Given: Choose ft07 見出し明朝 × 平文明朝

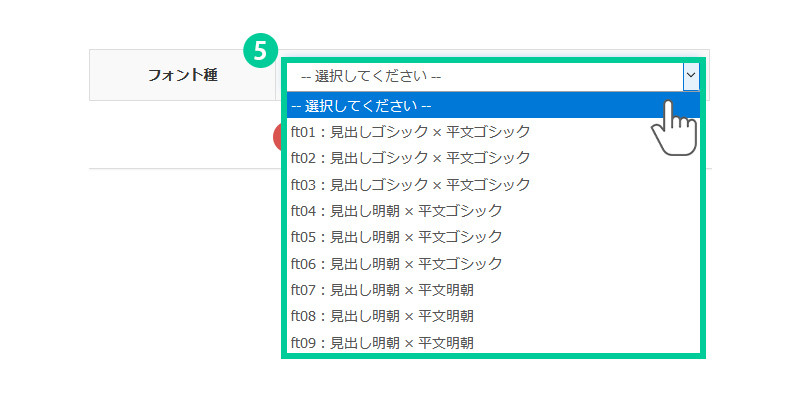Looking at the screenshot, I should tap(382, 290).
